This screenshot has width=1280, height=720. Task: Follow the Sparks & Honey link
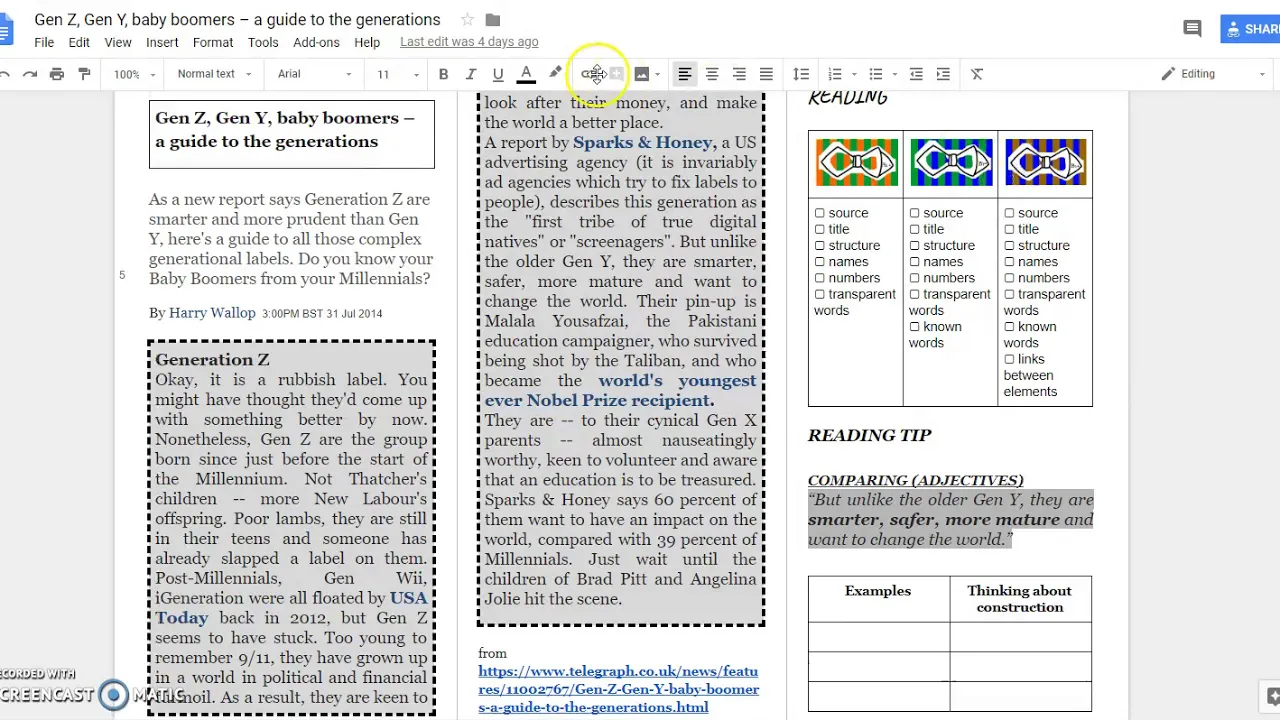pyautogui.click(x=643, y=142)
